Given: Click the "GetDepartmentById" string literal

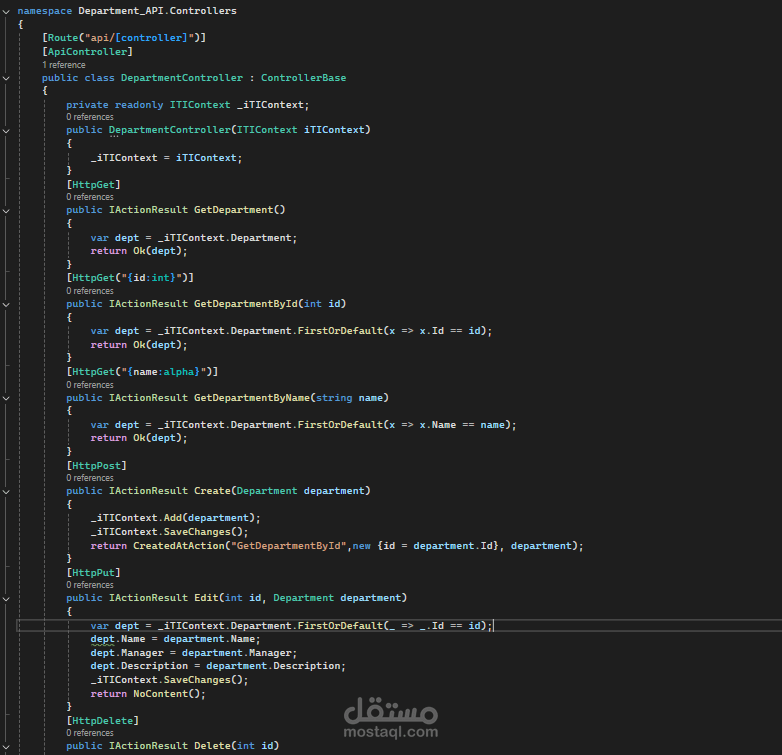Looking at the screenshot, I should 288,546.
